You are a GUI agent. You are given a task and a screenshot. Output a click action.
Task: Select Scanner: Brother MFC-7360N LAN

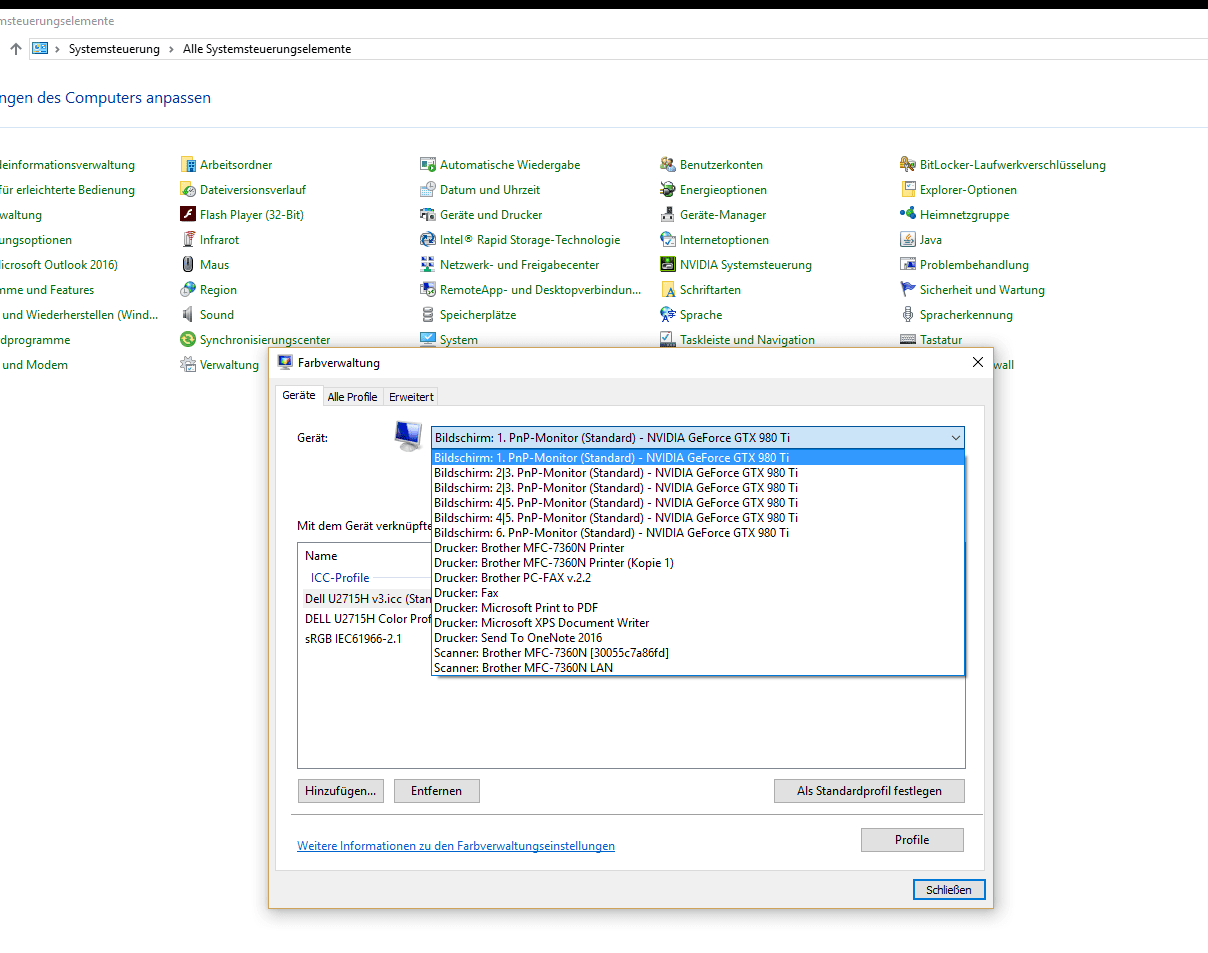point(698,668)
